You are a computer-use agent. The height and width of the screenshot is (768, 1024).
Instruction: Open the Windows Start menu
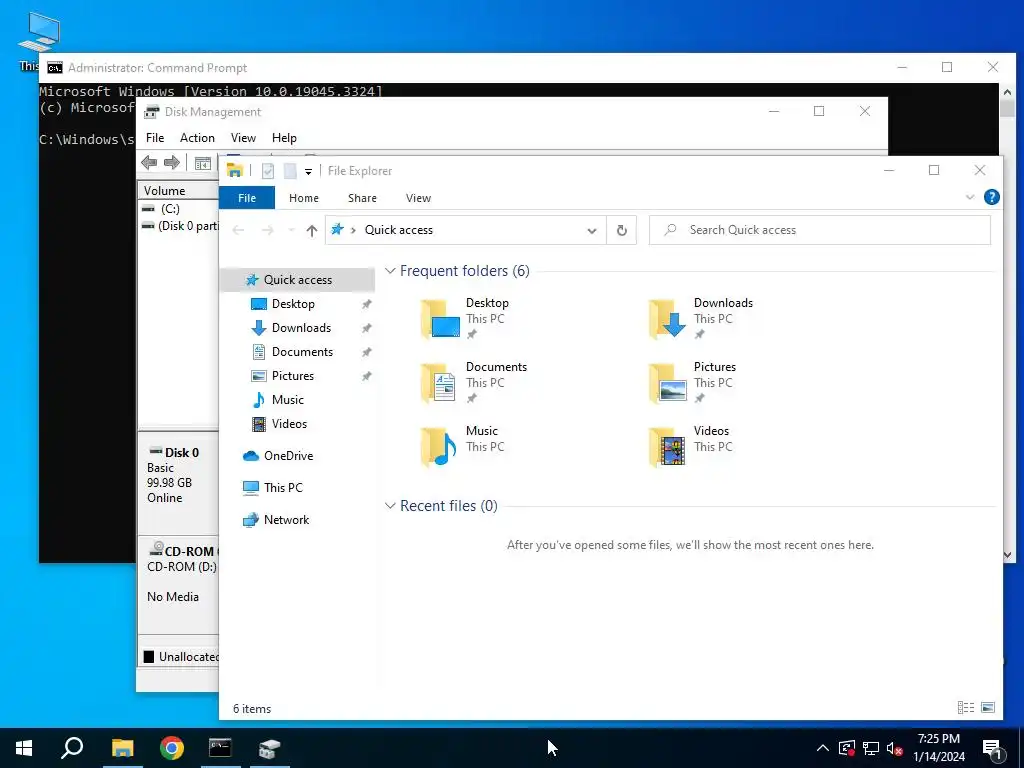pos(24,748)
